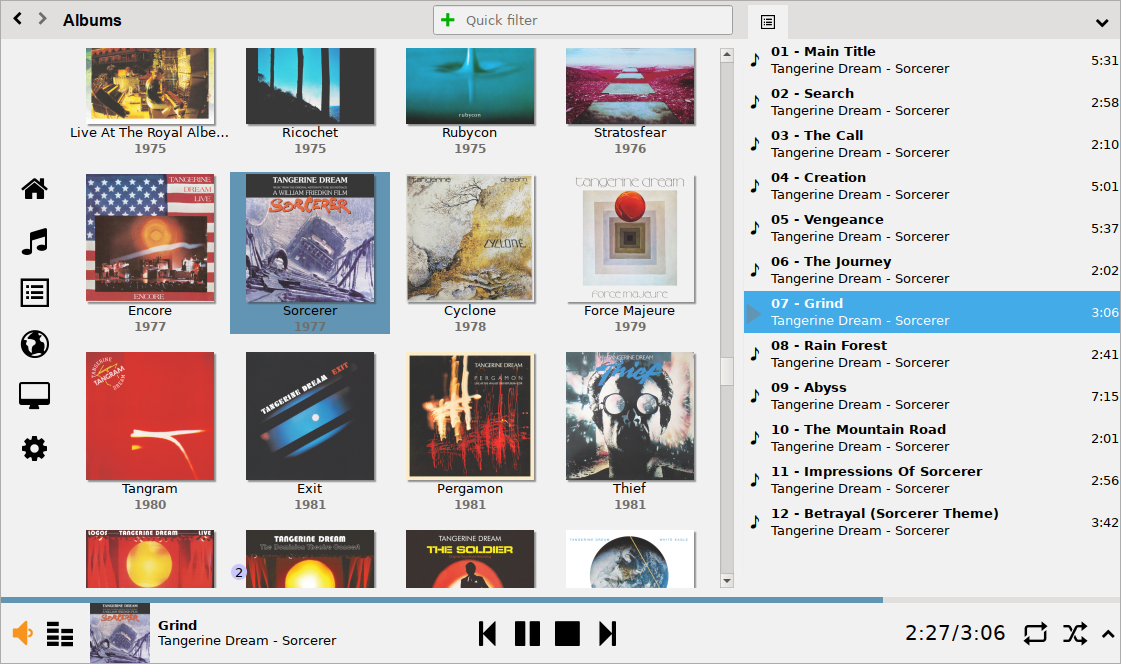1121x664 pixels.
Task: Open The Soldier album cover
Action: tap(470, 559)
